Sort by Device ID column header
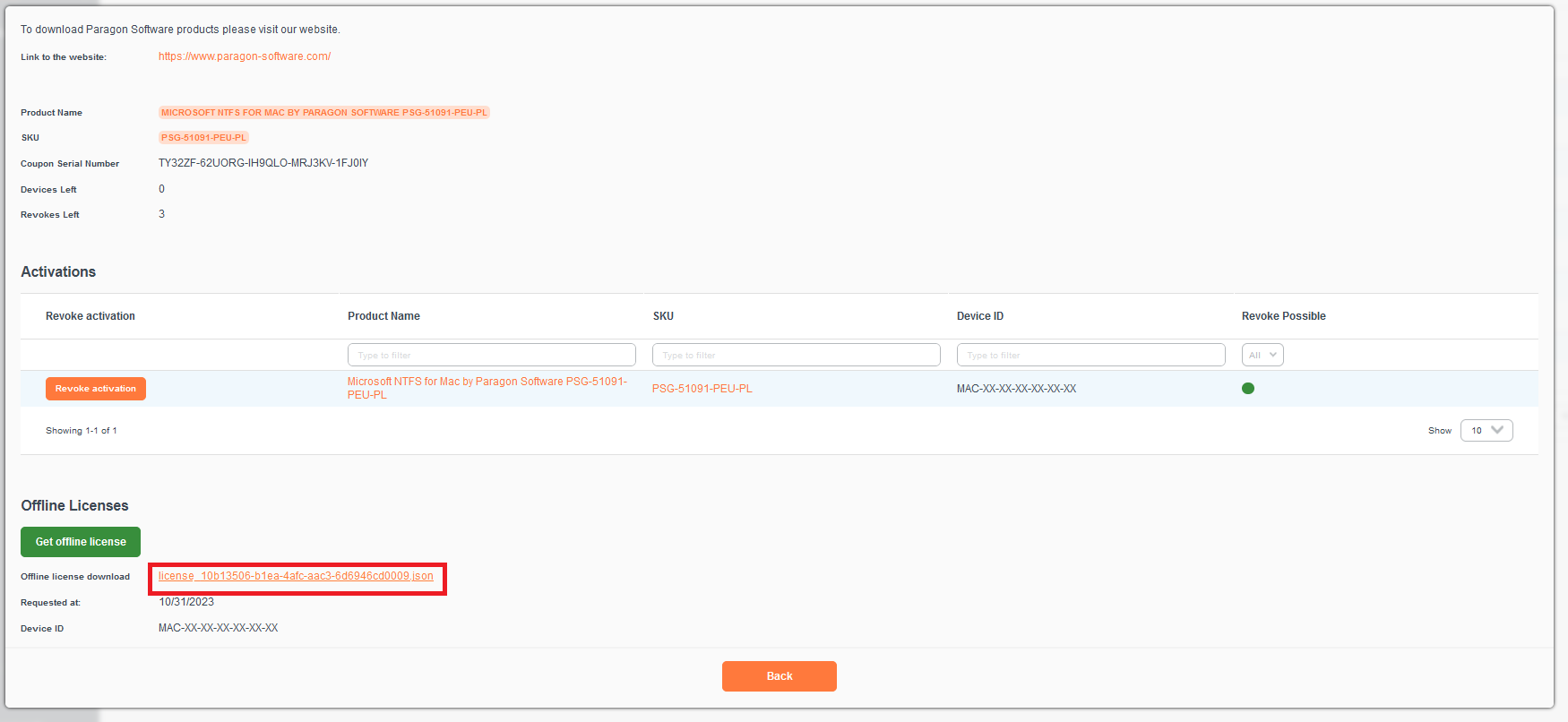The height and width of the screenshot is (722, 1568). point(979,316)
